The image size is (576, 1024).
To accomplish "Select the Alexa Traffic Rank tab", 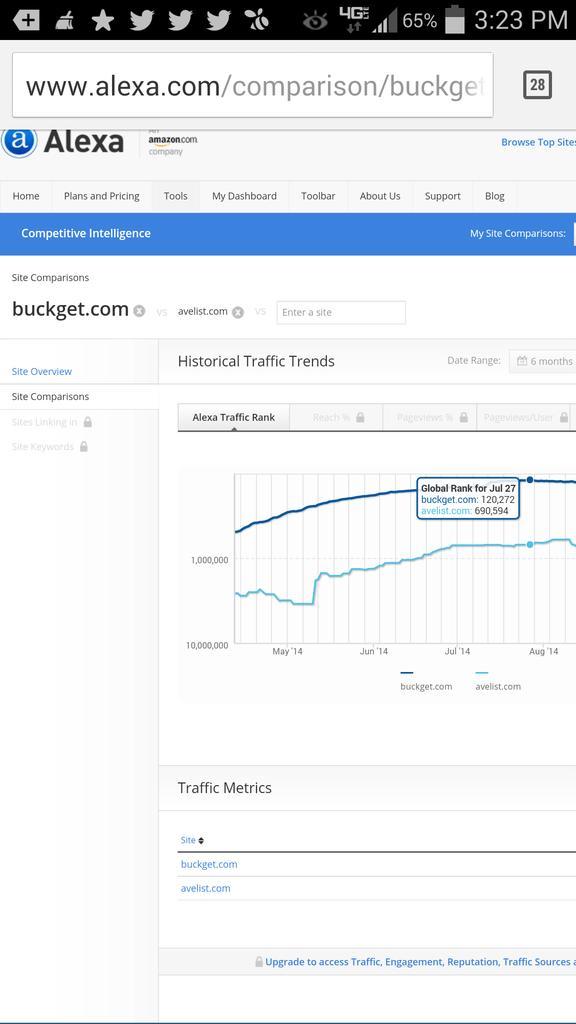I will tap(234, 417).
